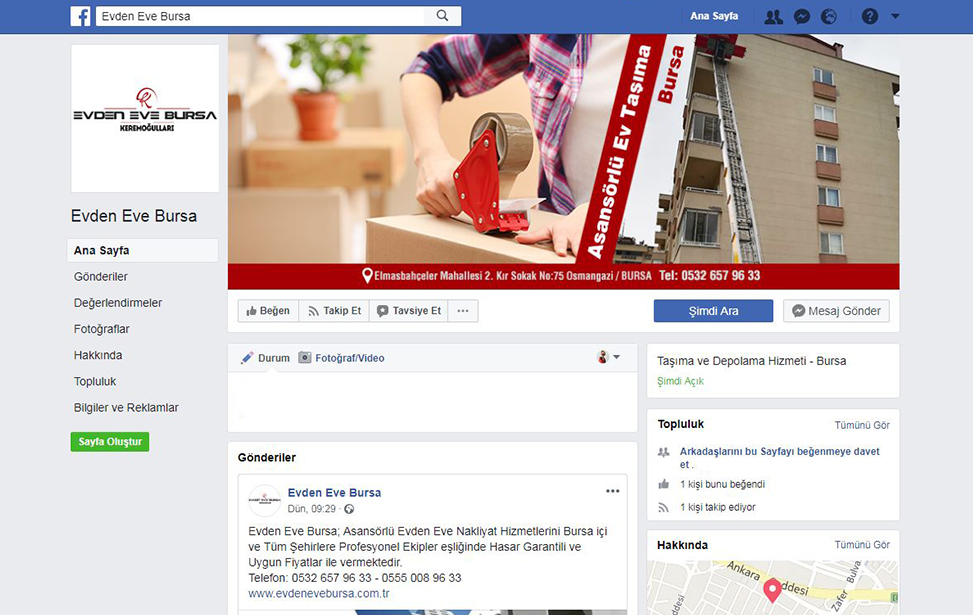
Task: Open the help question mark icon
Action: [x=870, y=16]
